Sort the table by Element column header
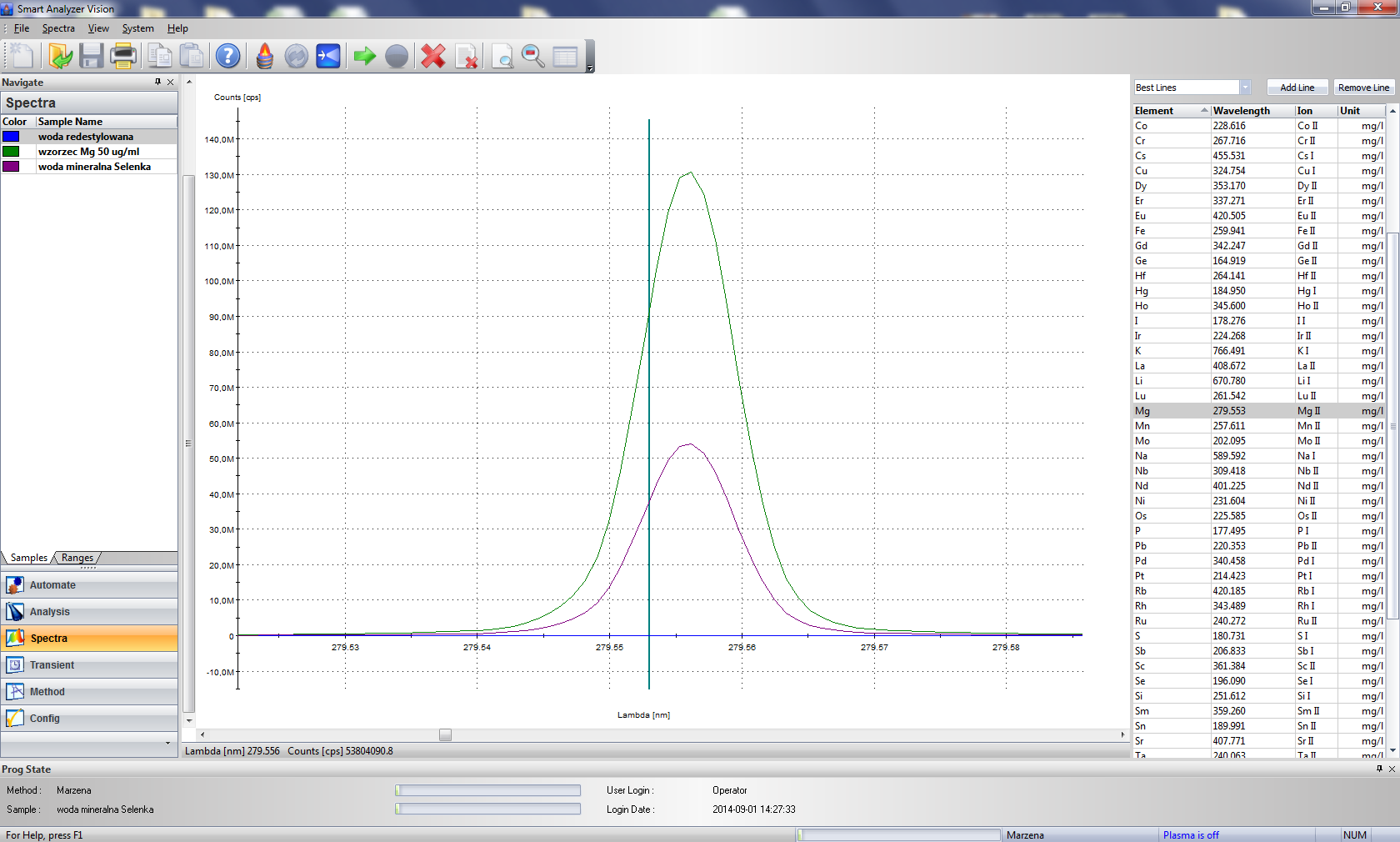The width and height of the screenshot is (1400, 842). [1171, 110]
